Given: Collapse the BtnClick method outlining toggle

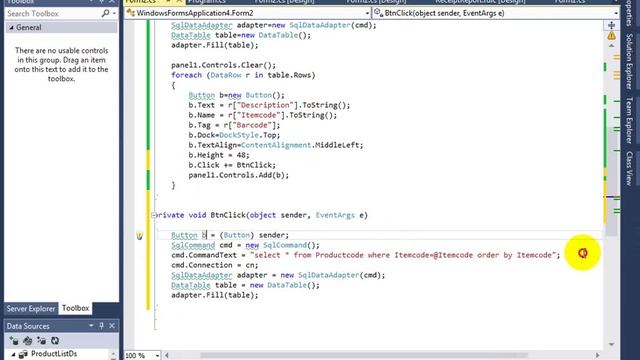Looking at the screenshot, I should [x=154, y=215].
